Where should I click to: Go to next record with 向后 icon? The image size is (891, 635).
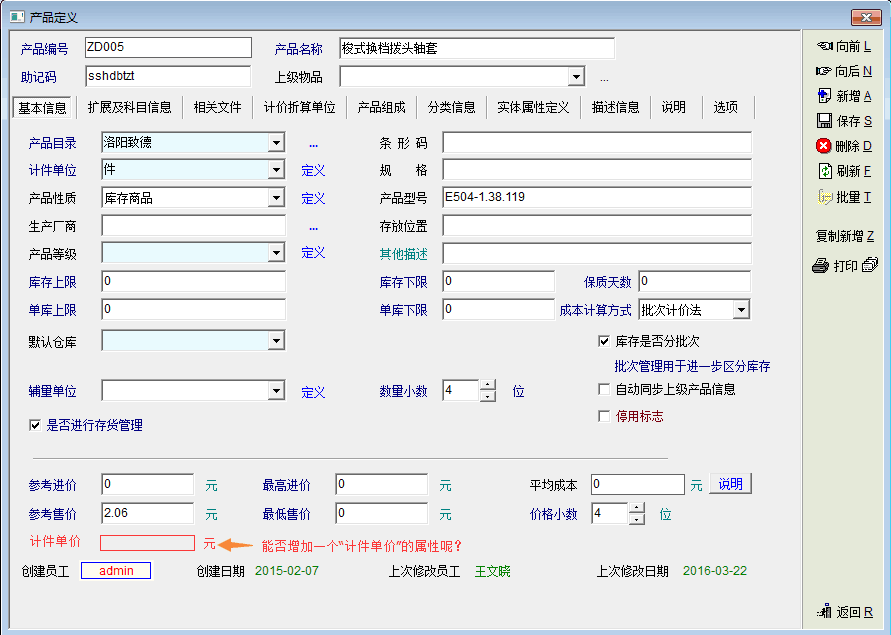[825, 71]
